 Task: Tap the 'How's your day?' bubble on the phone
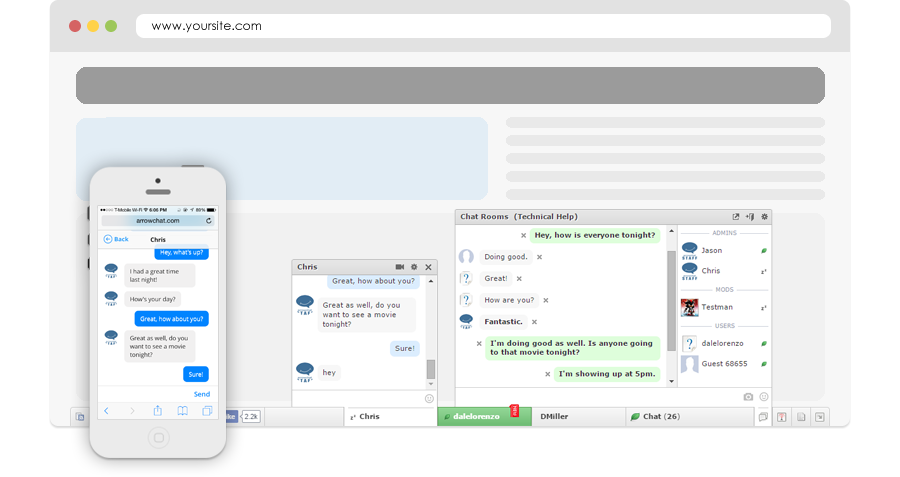[153, 299]
